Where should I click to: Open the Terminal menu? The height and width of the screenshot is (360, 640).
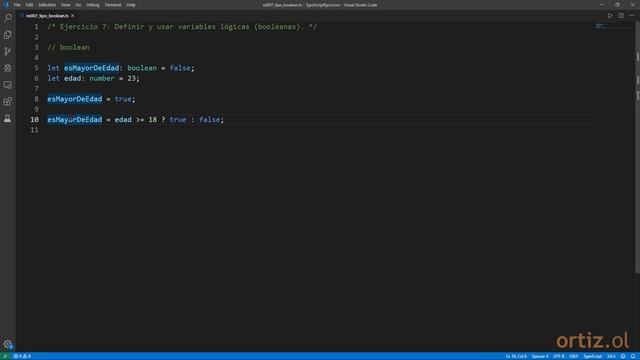[x=113, y=5]
